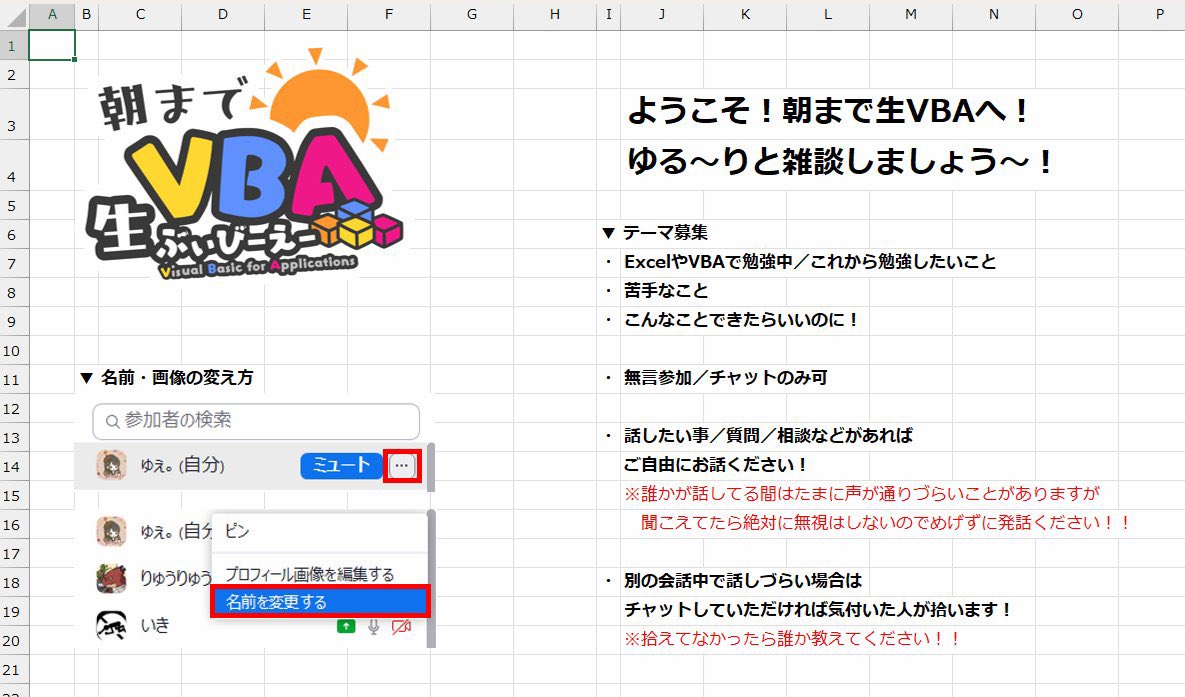Toggle the camera-off icon next to いき
1185x697 pixels.
click(400, 625)
